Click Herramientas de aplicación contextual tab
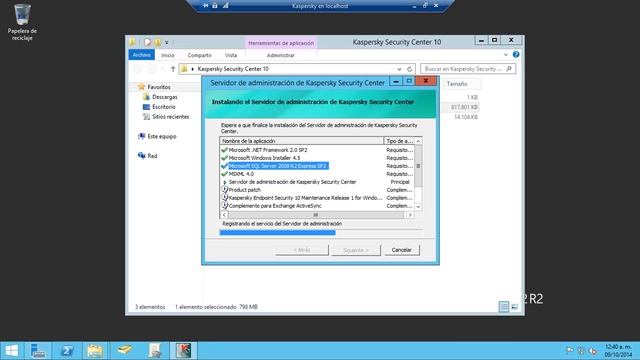The width and height of the screenshot is (640, 360). coord(281,43)
